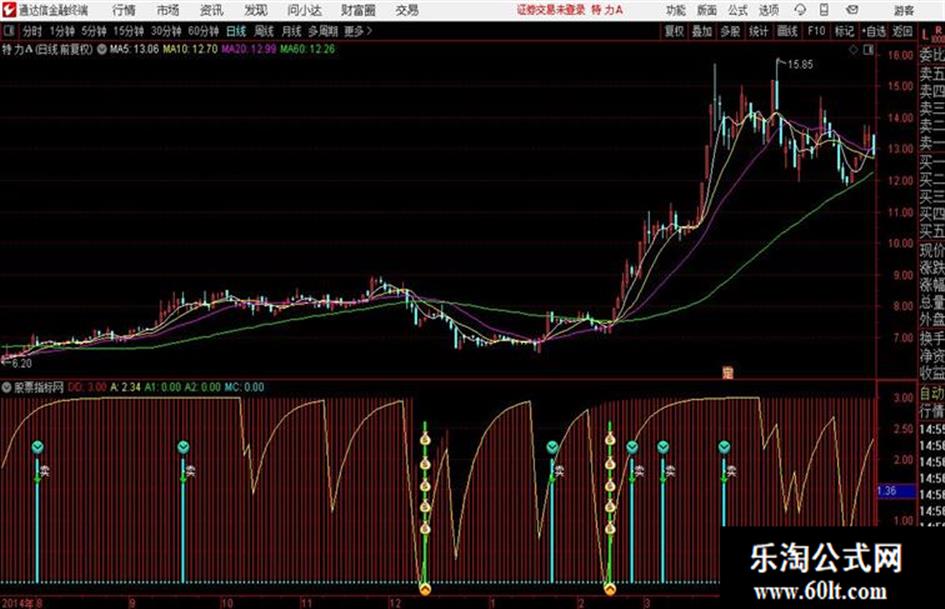
Task: Select the 日线 daily period tab
Action: coord(236,31)
